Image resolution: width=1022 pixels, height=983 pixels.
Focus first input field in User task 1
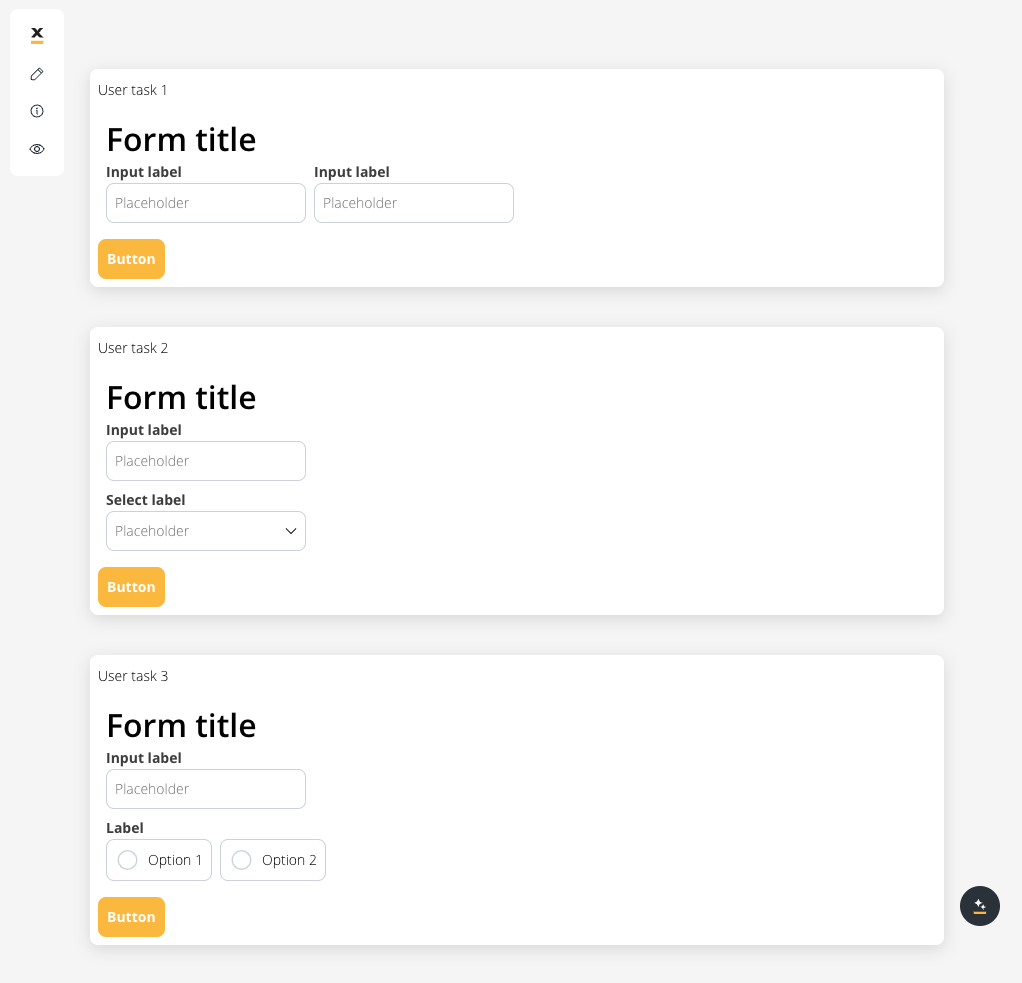point(206,203)
